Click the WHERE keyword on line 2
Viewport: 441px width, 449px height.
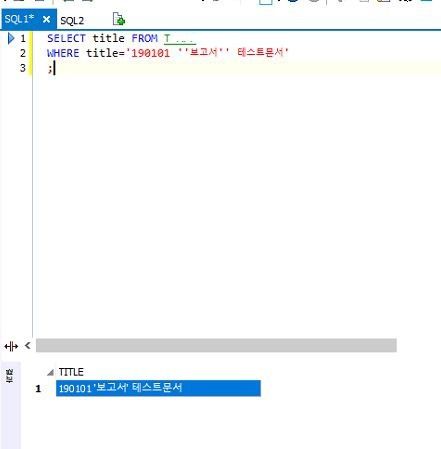[x=63, y=53]
